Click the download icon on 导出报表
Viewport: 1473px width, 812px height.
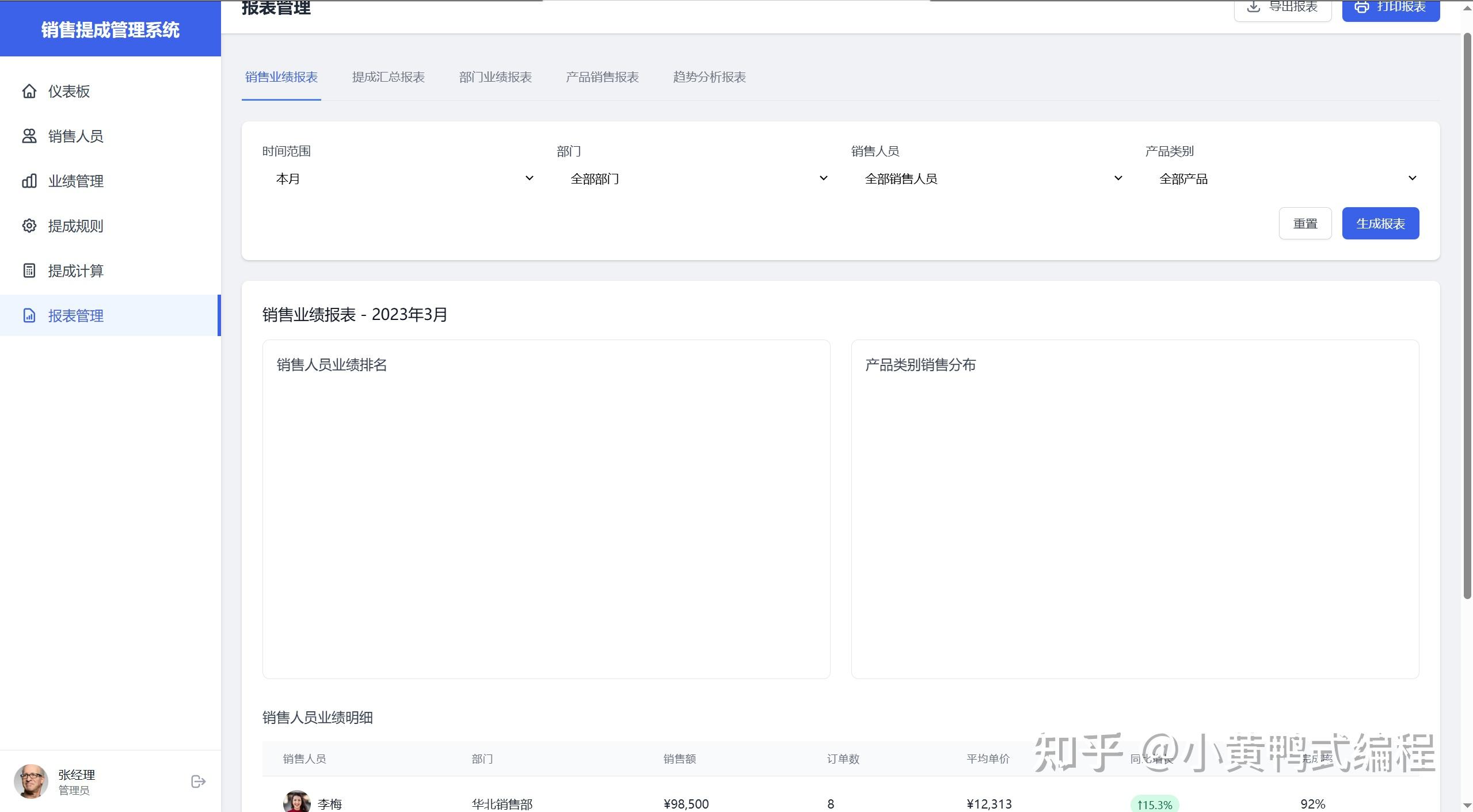coord(1253,7)
